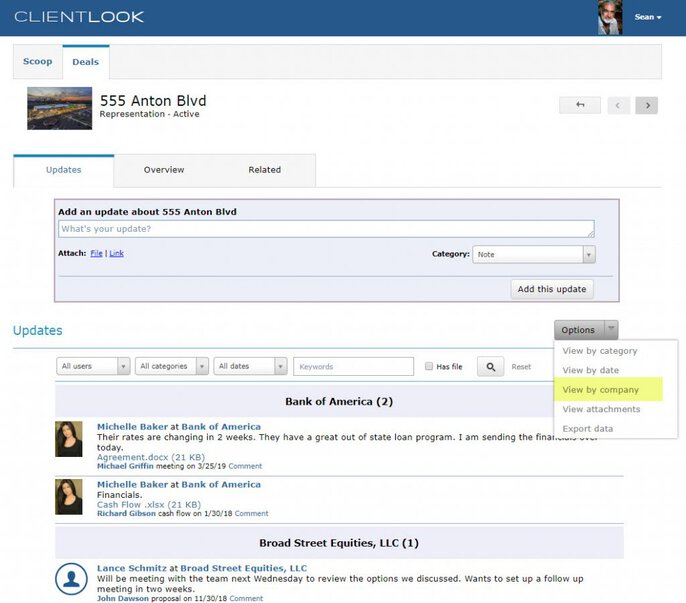This screenshot has height=603, width=686.
Task: Click the File attach link
Action: click(x=96, y=253)
